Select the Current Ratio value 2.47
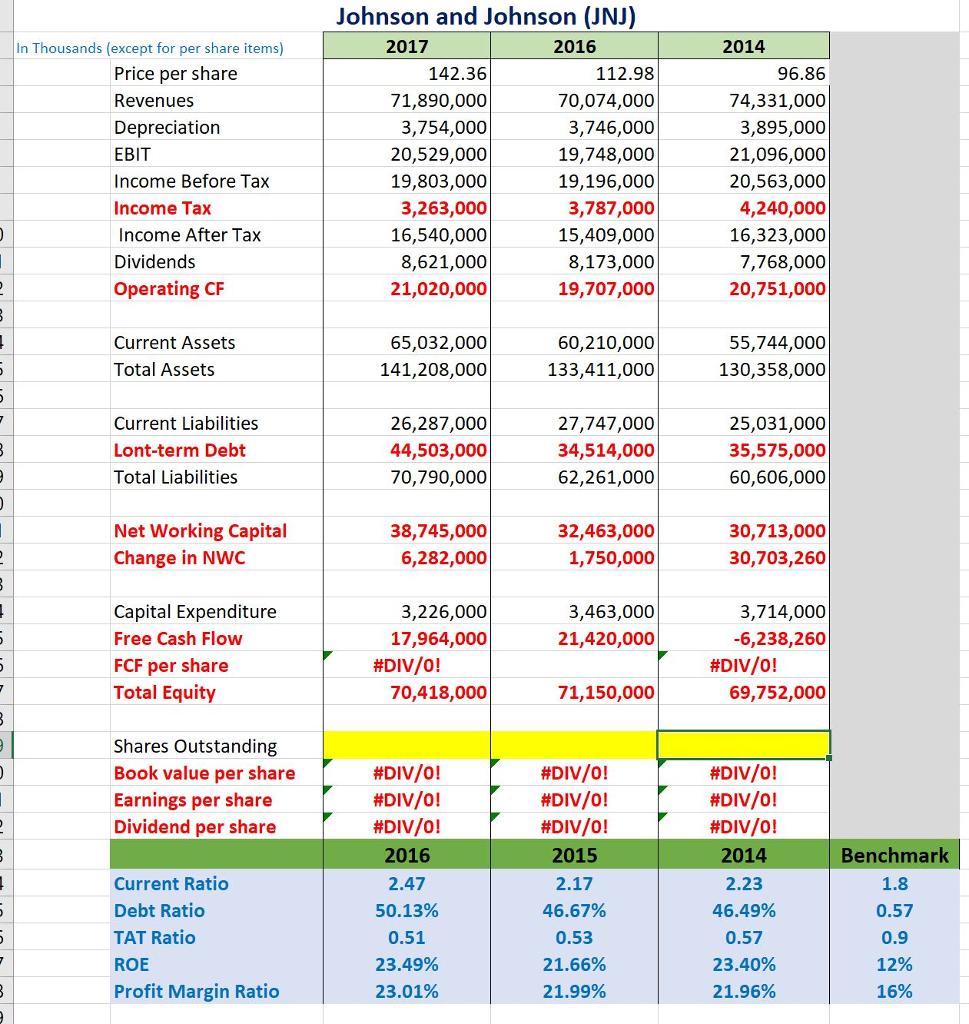The width and height of the screenshot is (969, 1024). coord(405,883)
